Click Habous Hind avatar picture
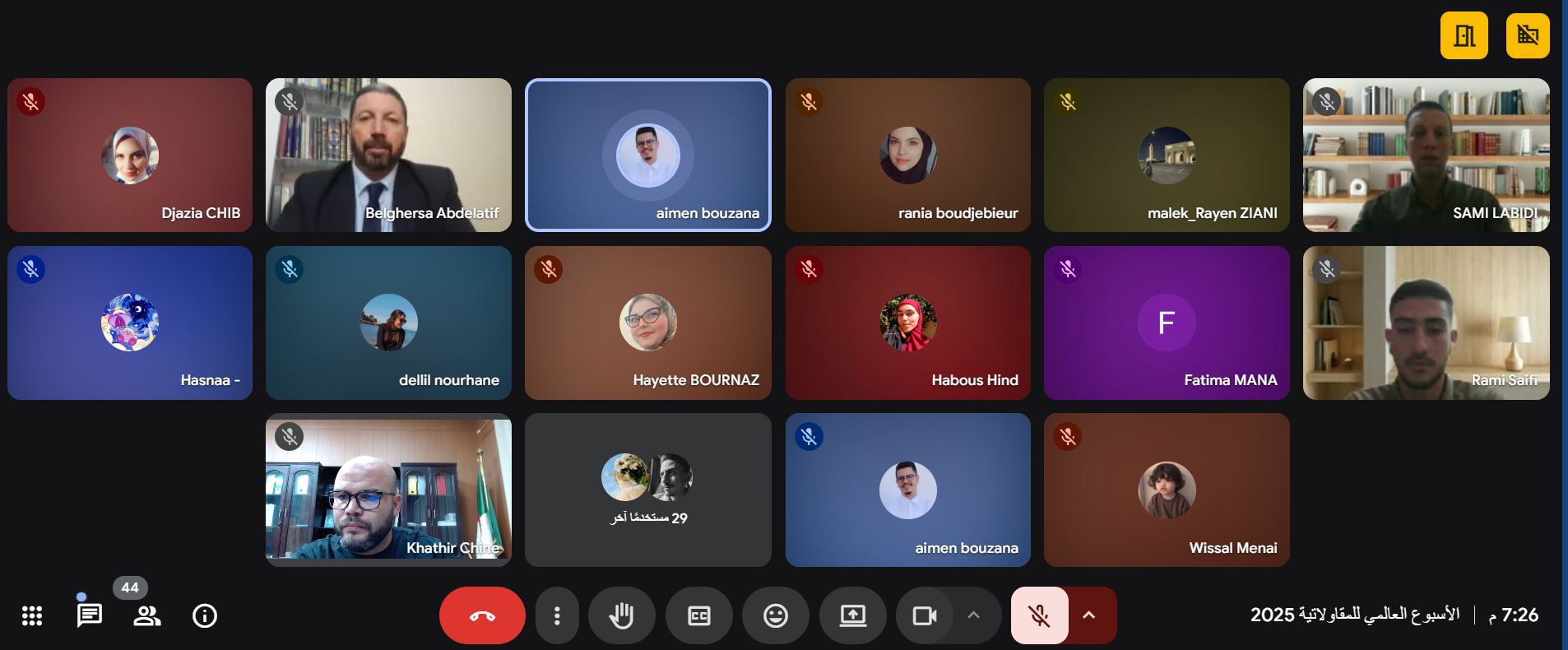 908,323
